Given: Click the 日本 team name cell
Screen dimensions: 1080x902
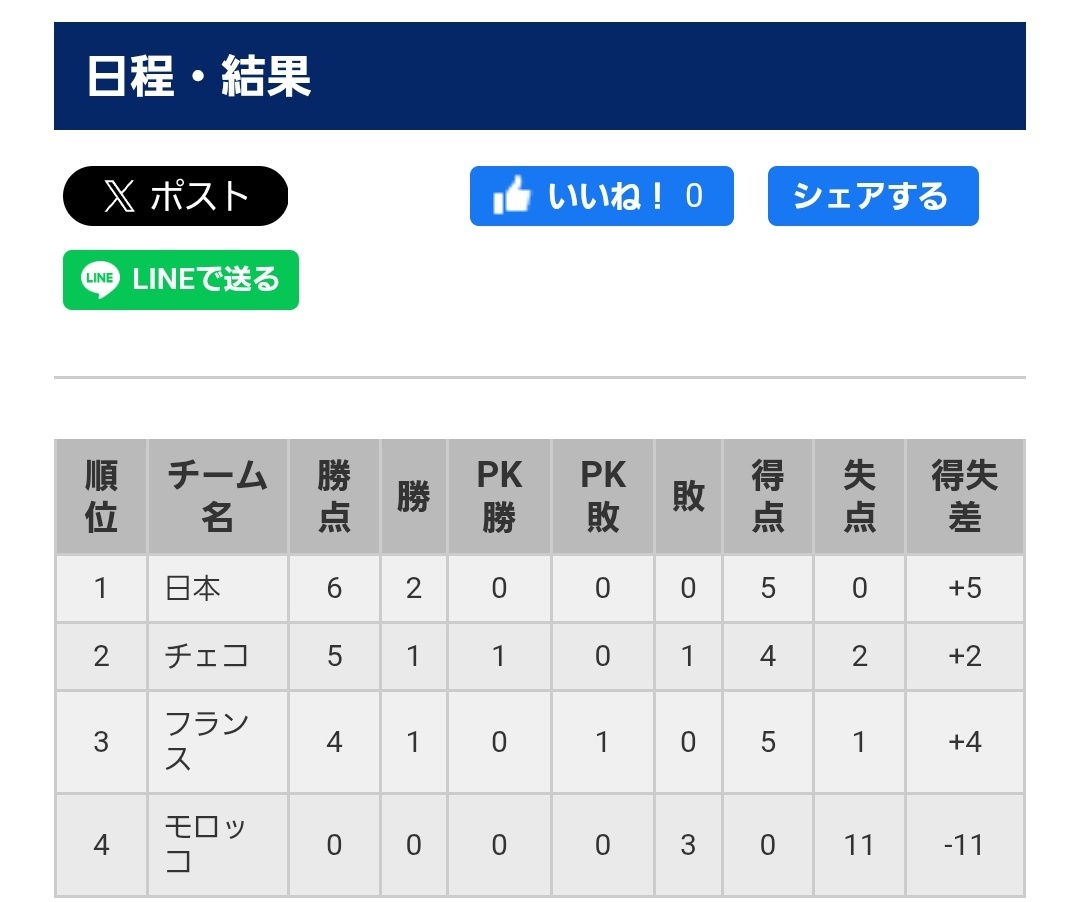Looking at the screenshot, I should point(218,589).
